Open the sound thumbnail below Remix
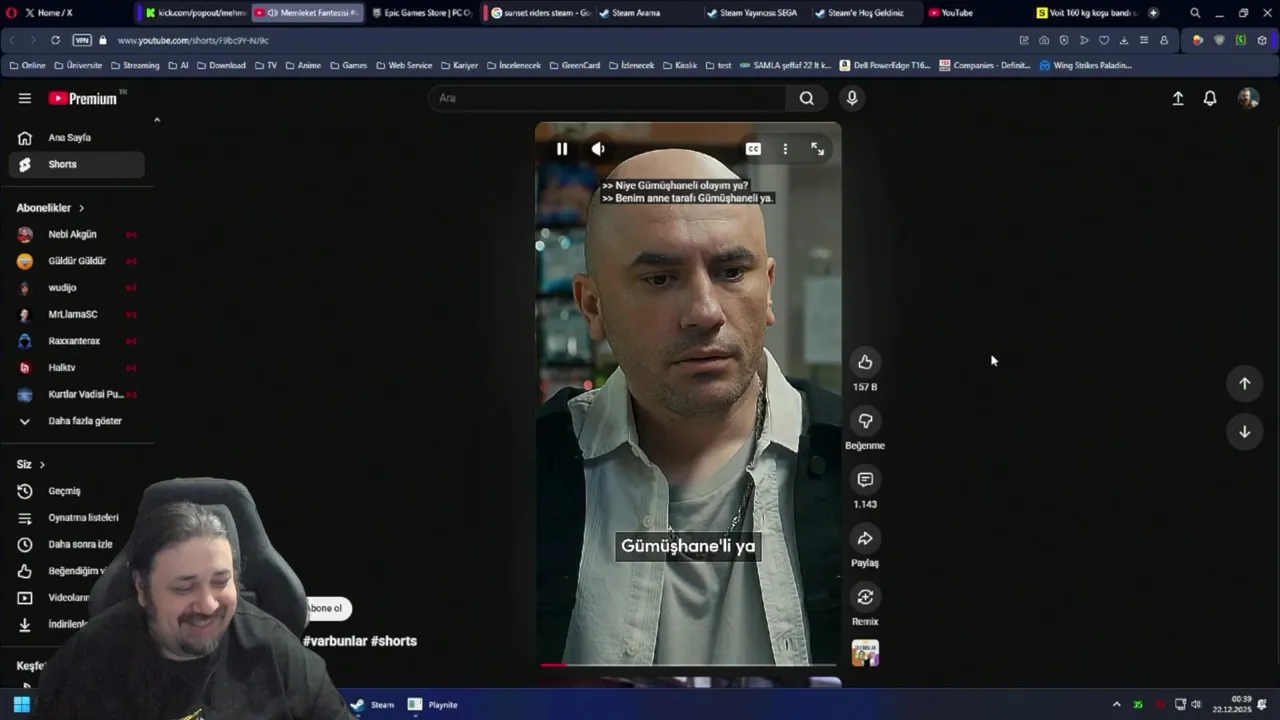Screen dimensions: 1280x720 coord(865,653)
